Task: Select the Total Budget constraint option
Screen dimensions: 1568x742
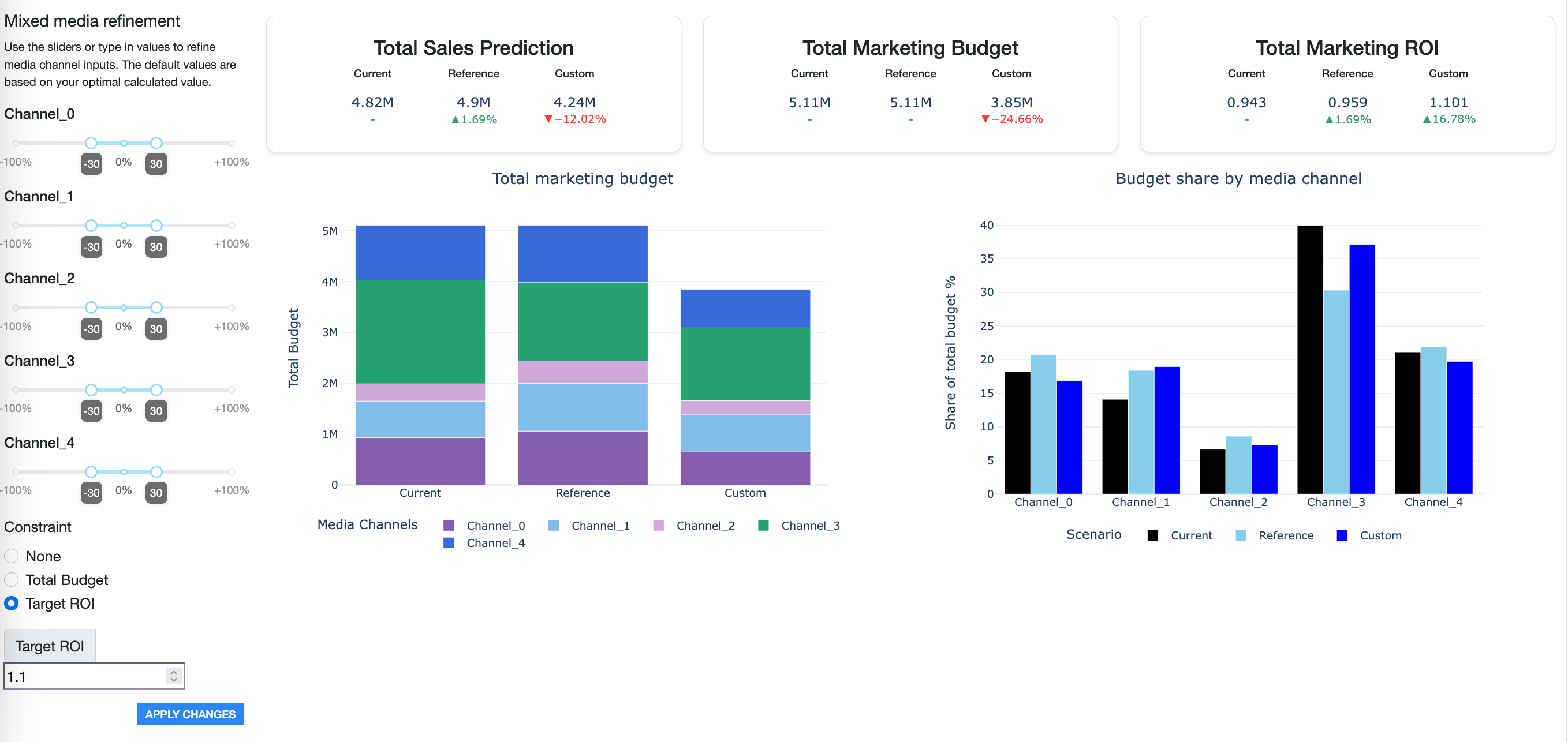Action: [11, 580]
